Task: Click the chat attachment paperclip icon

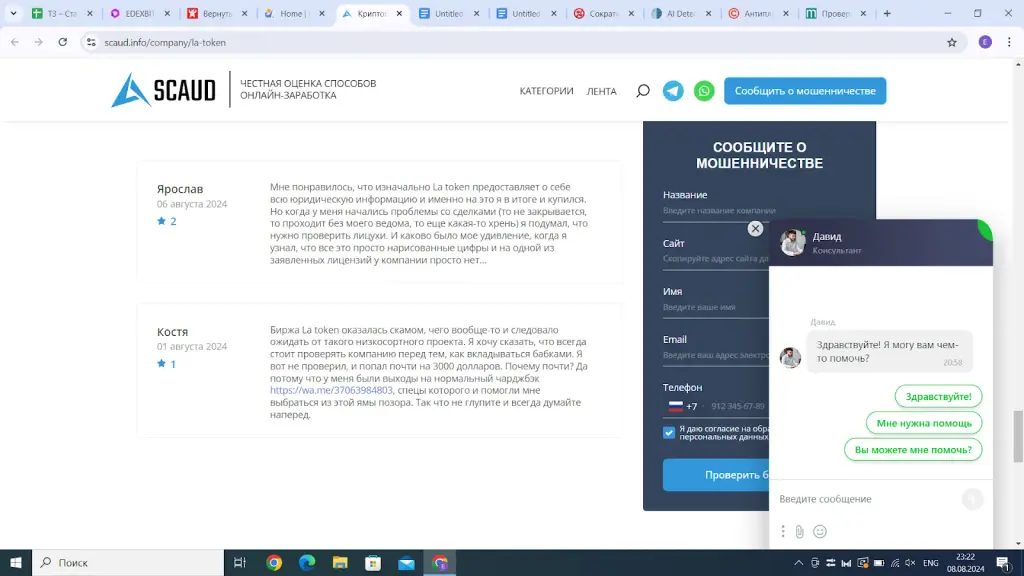Action: click(799, 532)
